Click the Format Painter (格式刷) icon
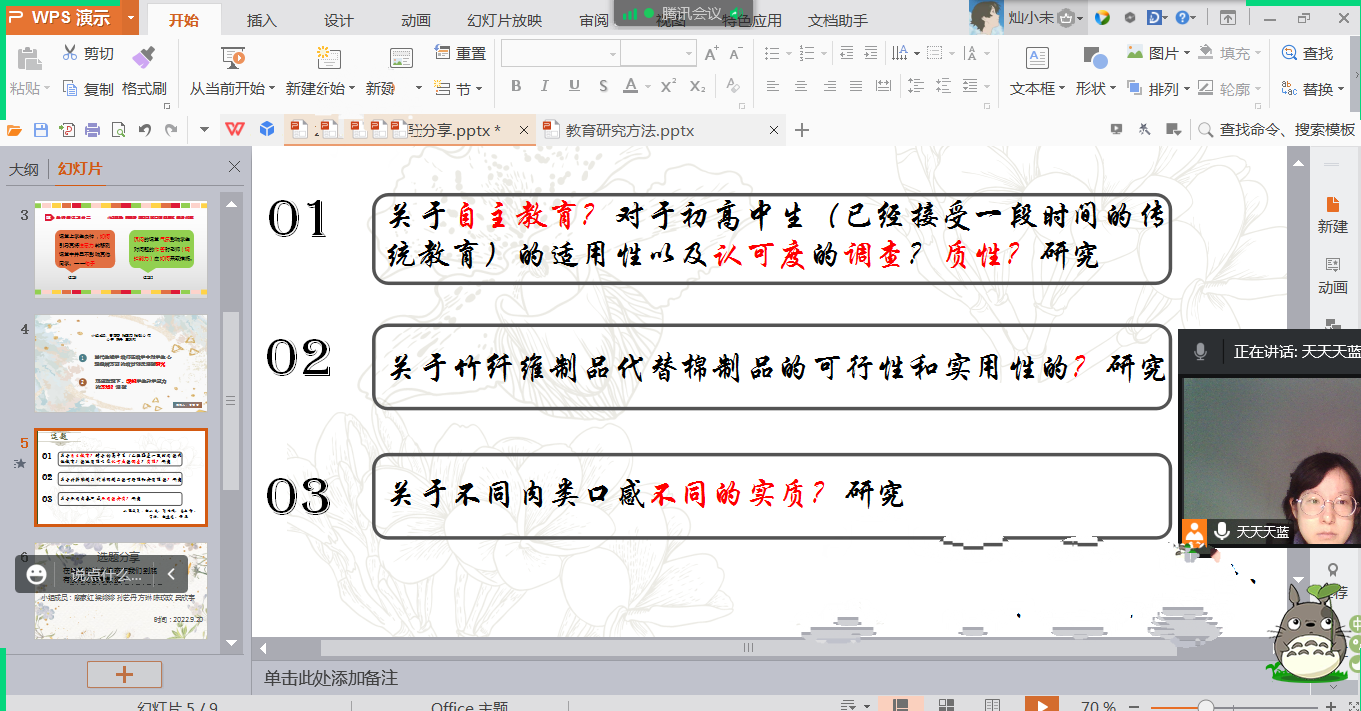The image size is (1361, 711). click(144, 56)
